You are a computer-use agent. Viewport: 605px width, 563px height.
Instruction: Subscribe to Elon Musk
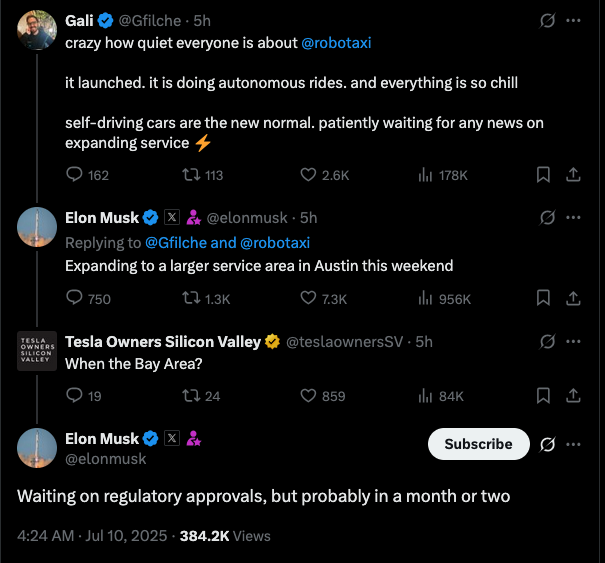click(478, 444)
